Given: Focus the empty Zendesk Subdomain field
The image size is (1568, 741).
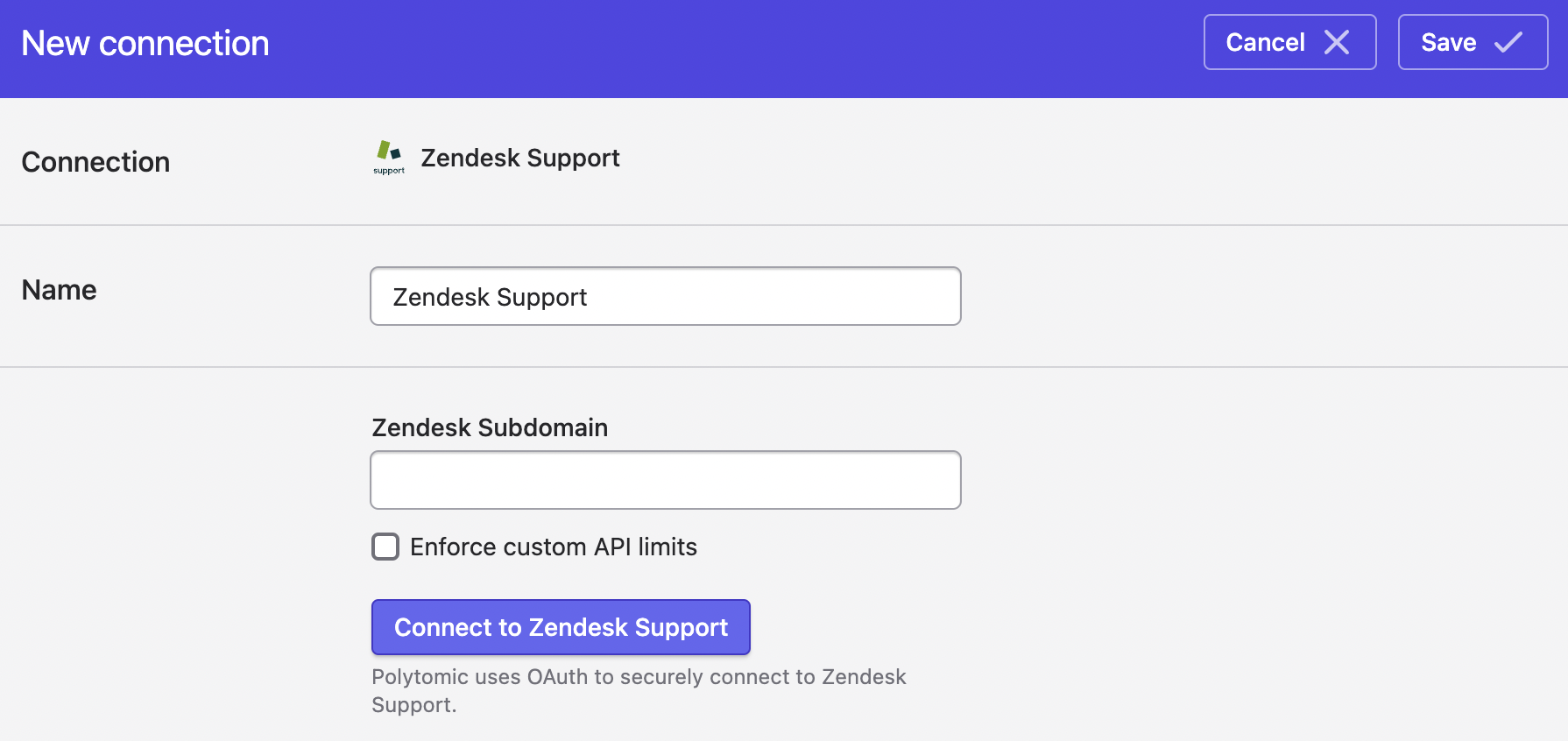Looking at the screenshot, I should pyautogui.click(x=666, y=480).
